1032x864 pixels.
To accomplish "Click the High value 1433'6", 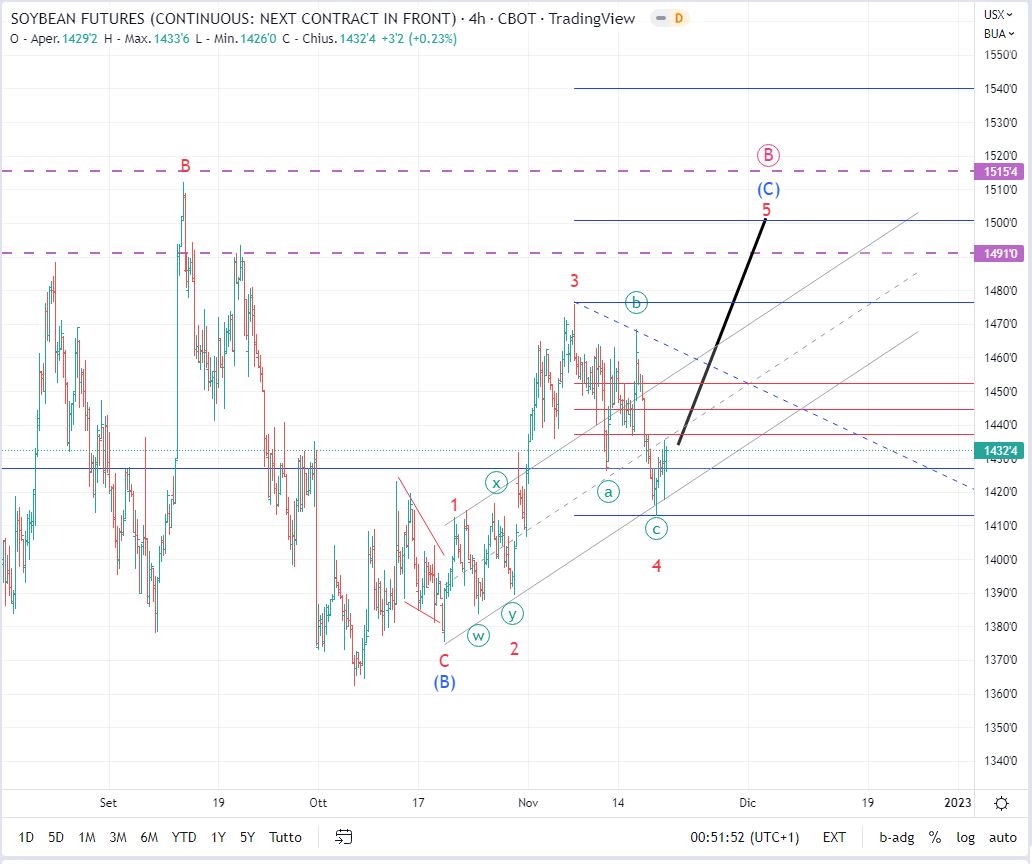I will tap(172, 39).
